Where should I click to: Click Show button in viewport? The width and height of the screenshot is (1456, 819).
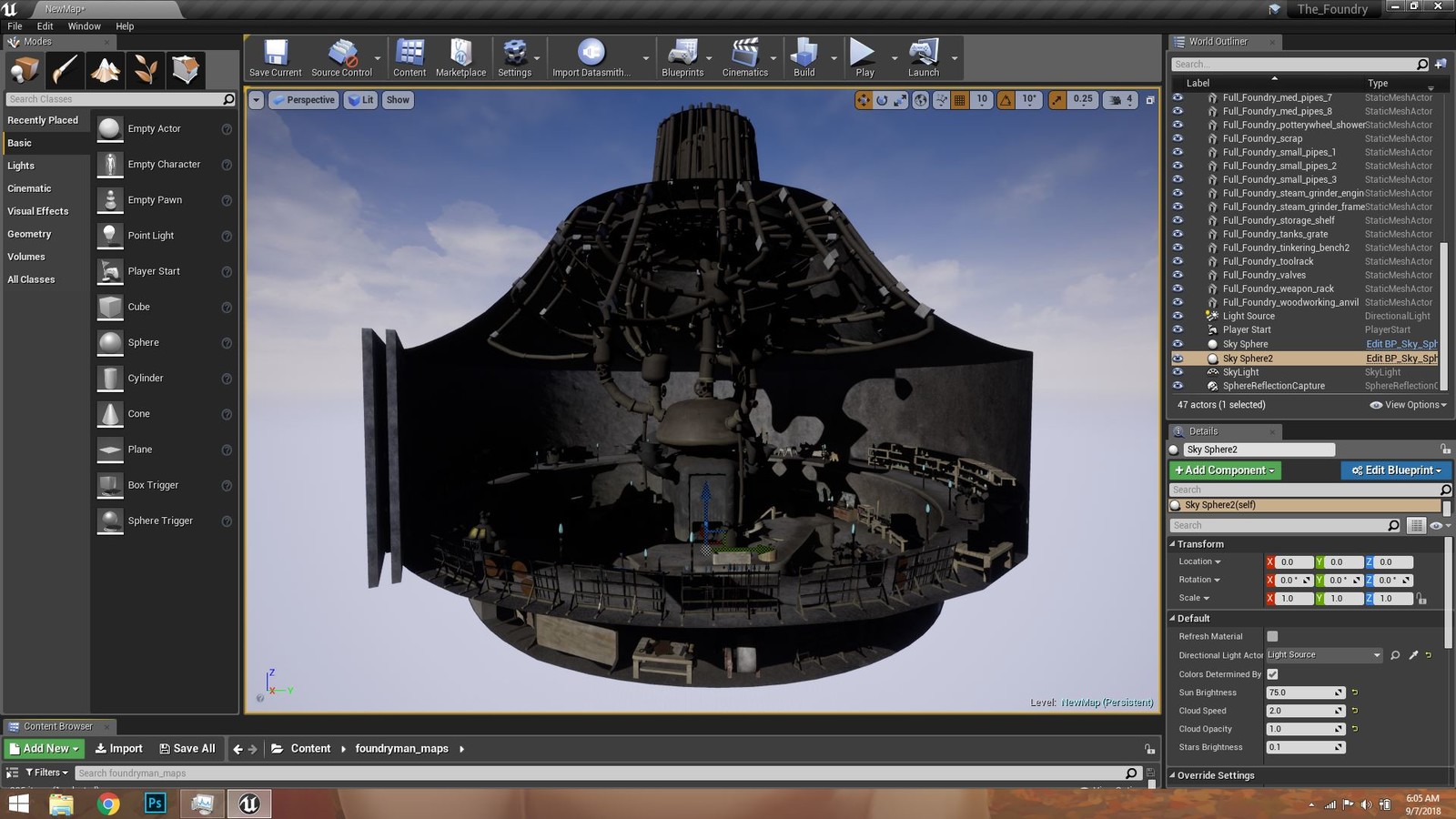pyautogui.click(x=398, y=100)
